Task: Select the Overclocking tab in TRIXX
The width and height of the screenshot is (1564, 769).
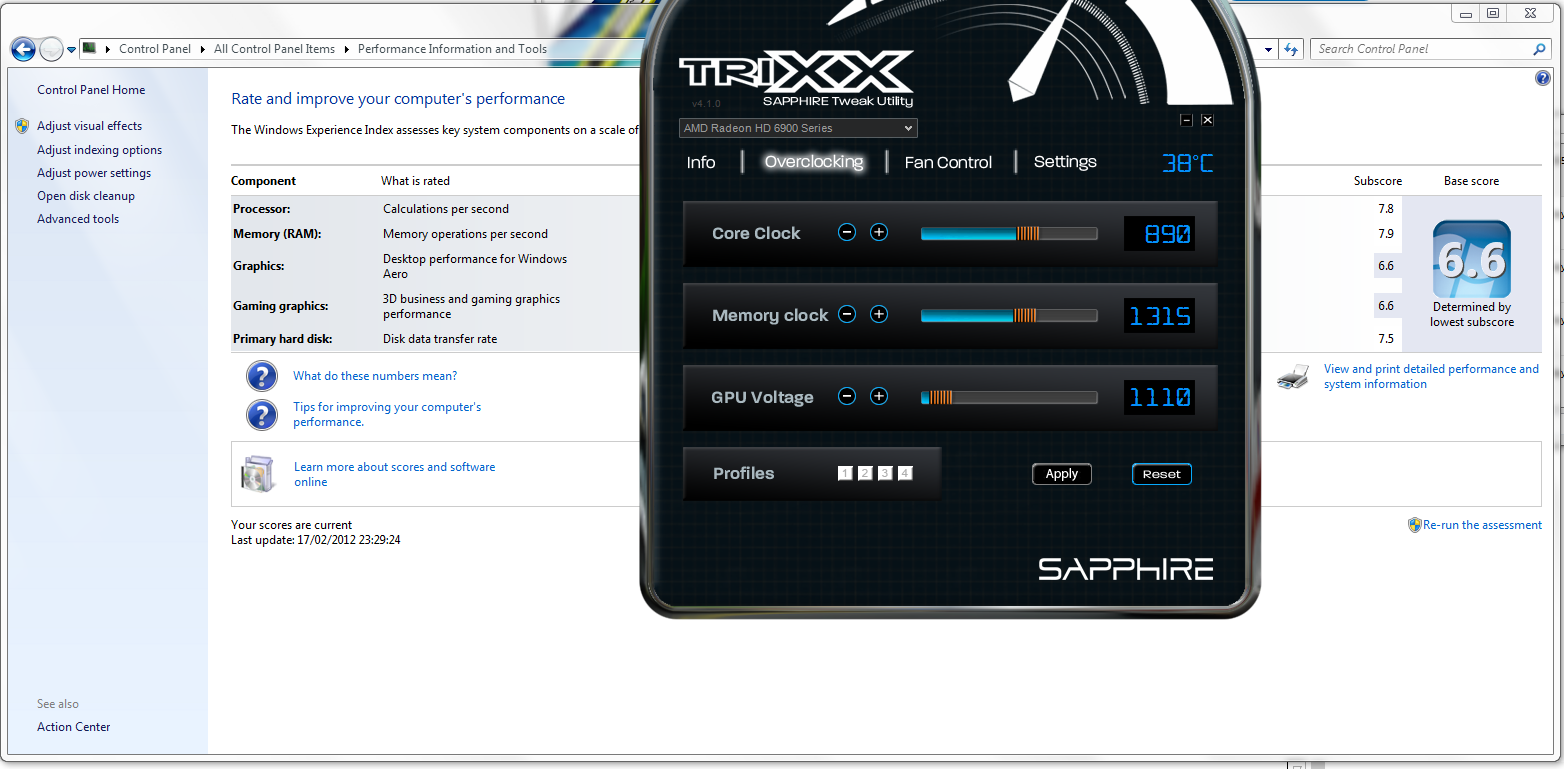Action: pyautogui.click(x=814, y=162)
